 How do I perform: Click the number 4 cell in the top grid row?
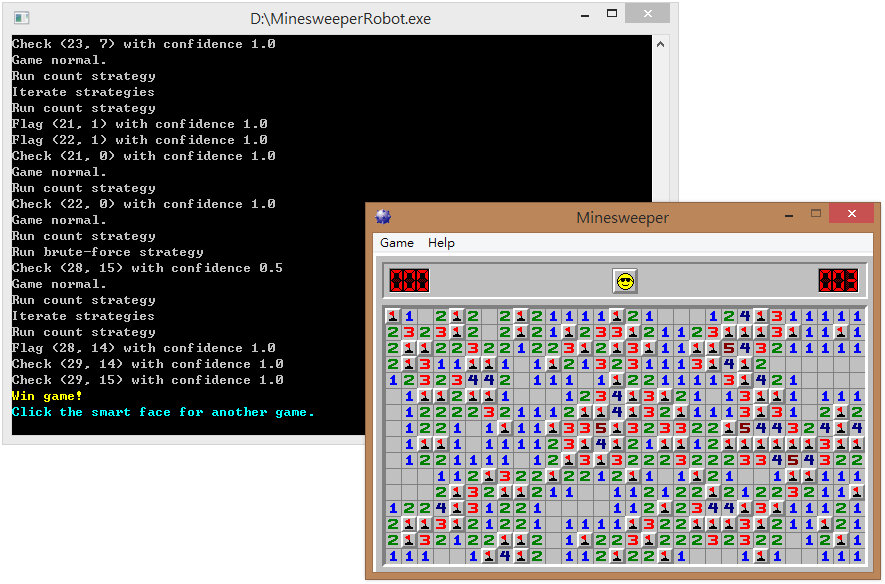745,316
